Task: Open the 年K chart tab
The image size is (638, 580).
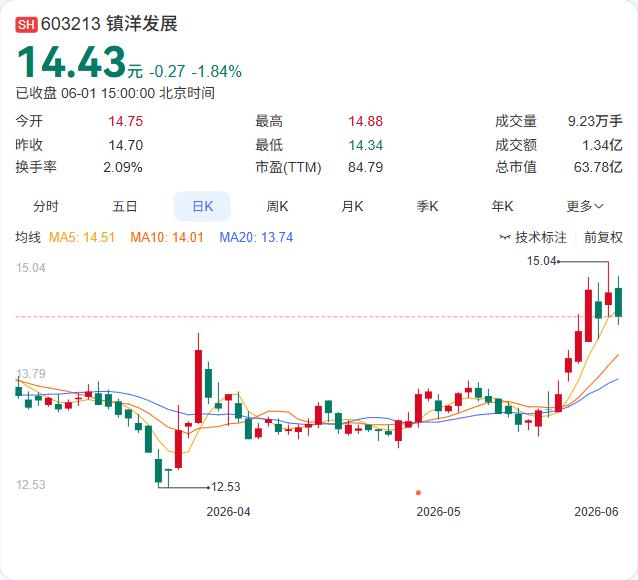Action: (x=503, y=206)
